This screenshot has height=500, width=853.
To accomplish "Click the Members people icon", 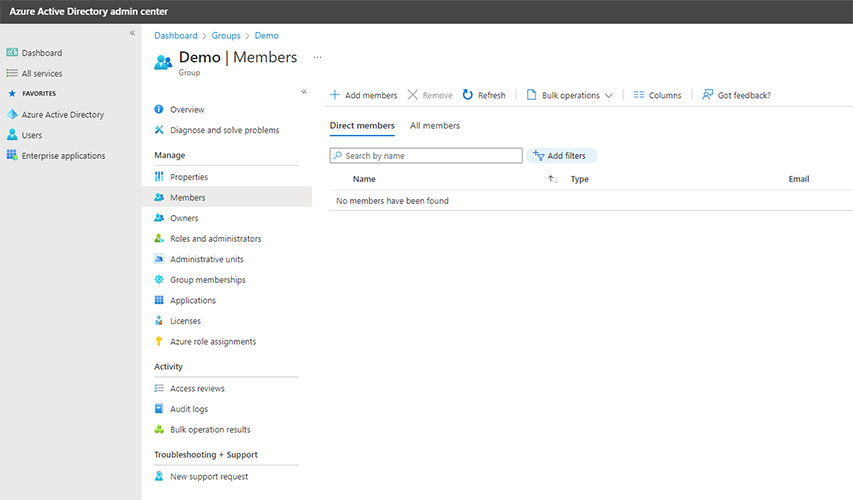I will (159, 197).
